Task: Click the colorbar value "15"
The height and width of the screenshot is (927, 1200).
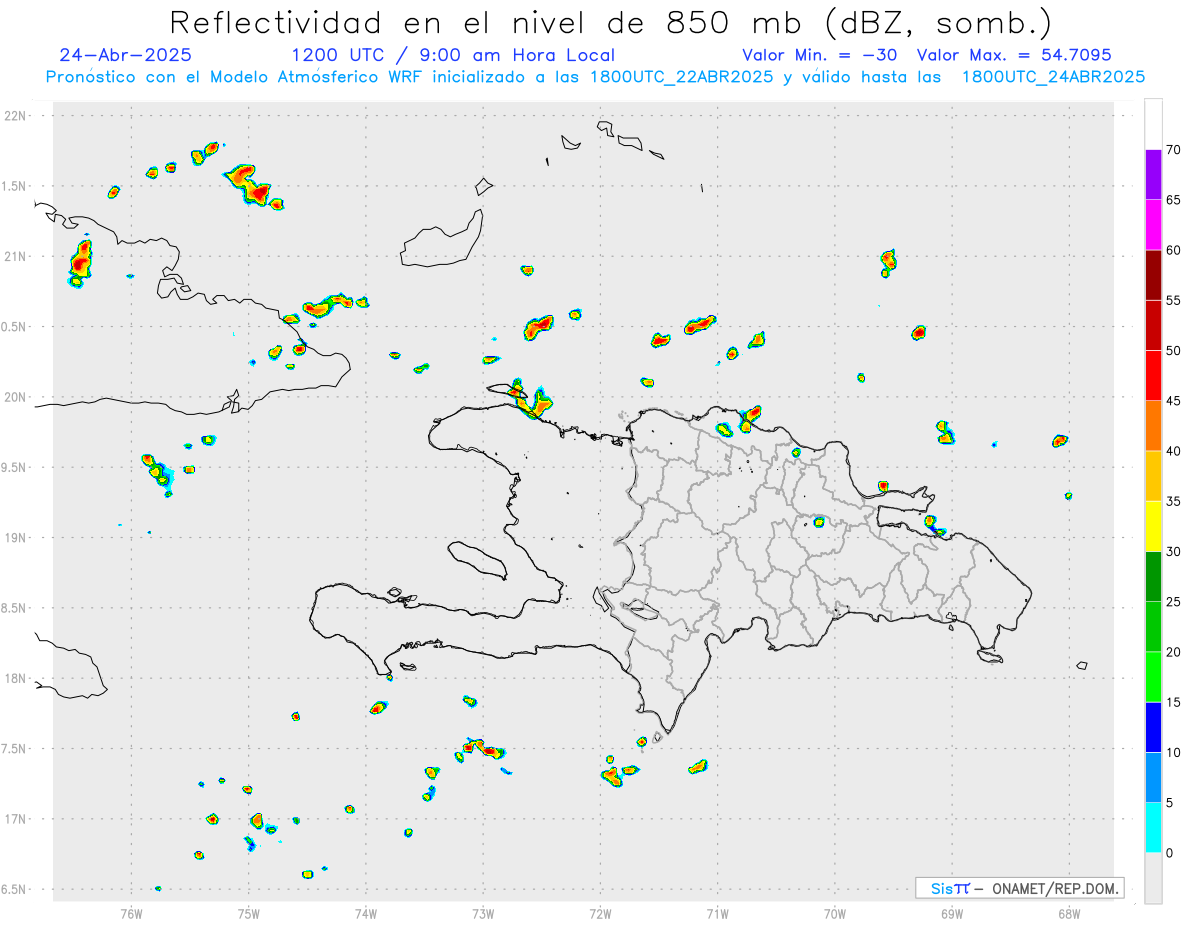Action: 1174,702
